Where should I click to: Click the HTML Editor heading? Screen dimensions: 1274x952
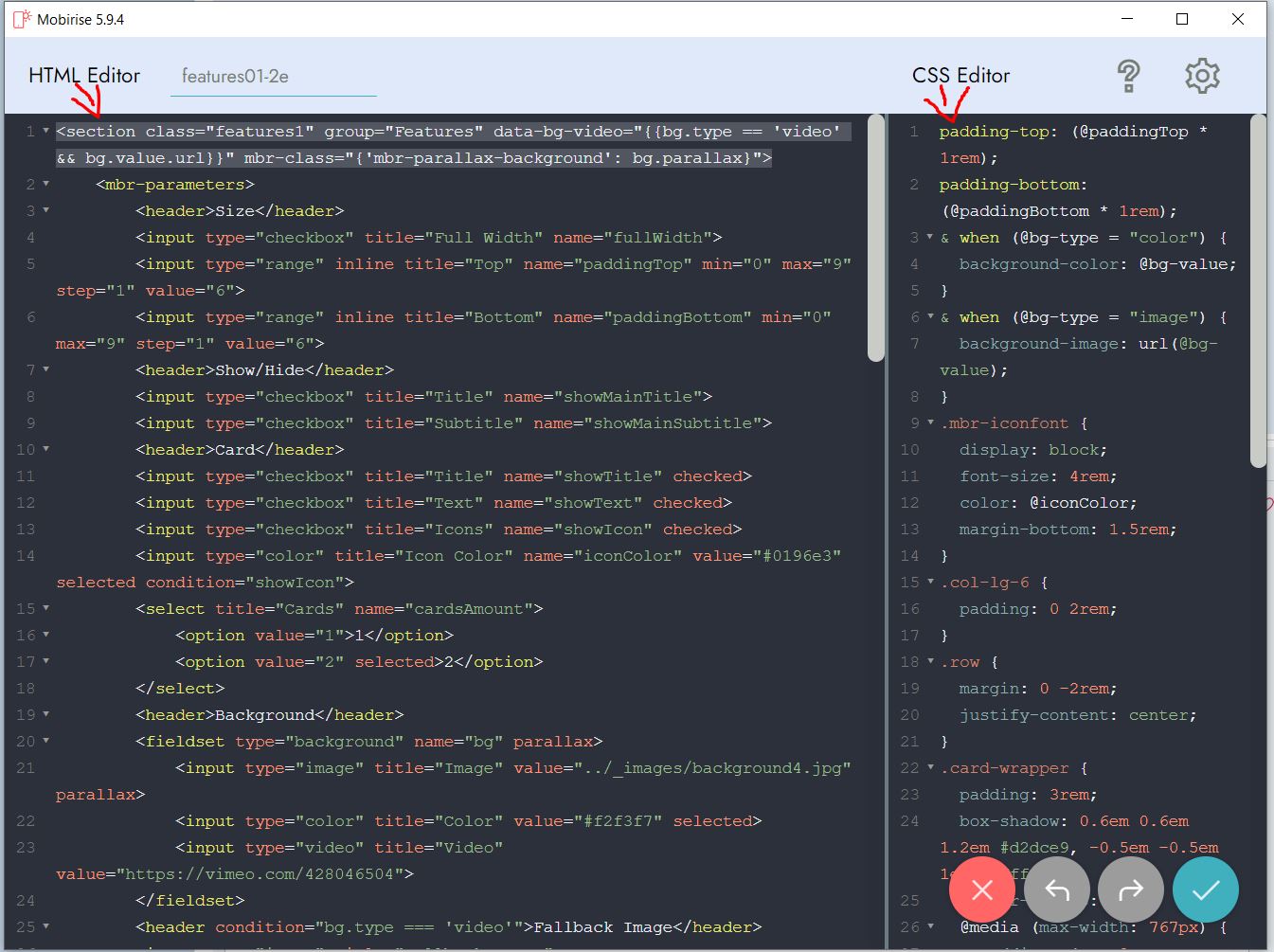click(x=84, y=76)
